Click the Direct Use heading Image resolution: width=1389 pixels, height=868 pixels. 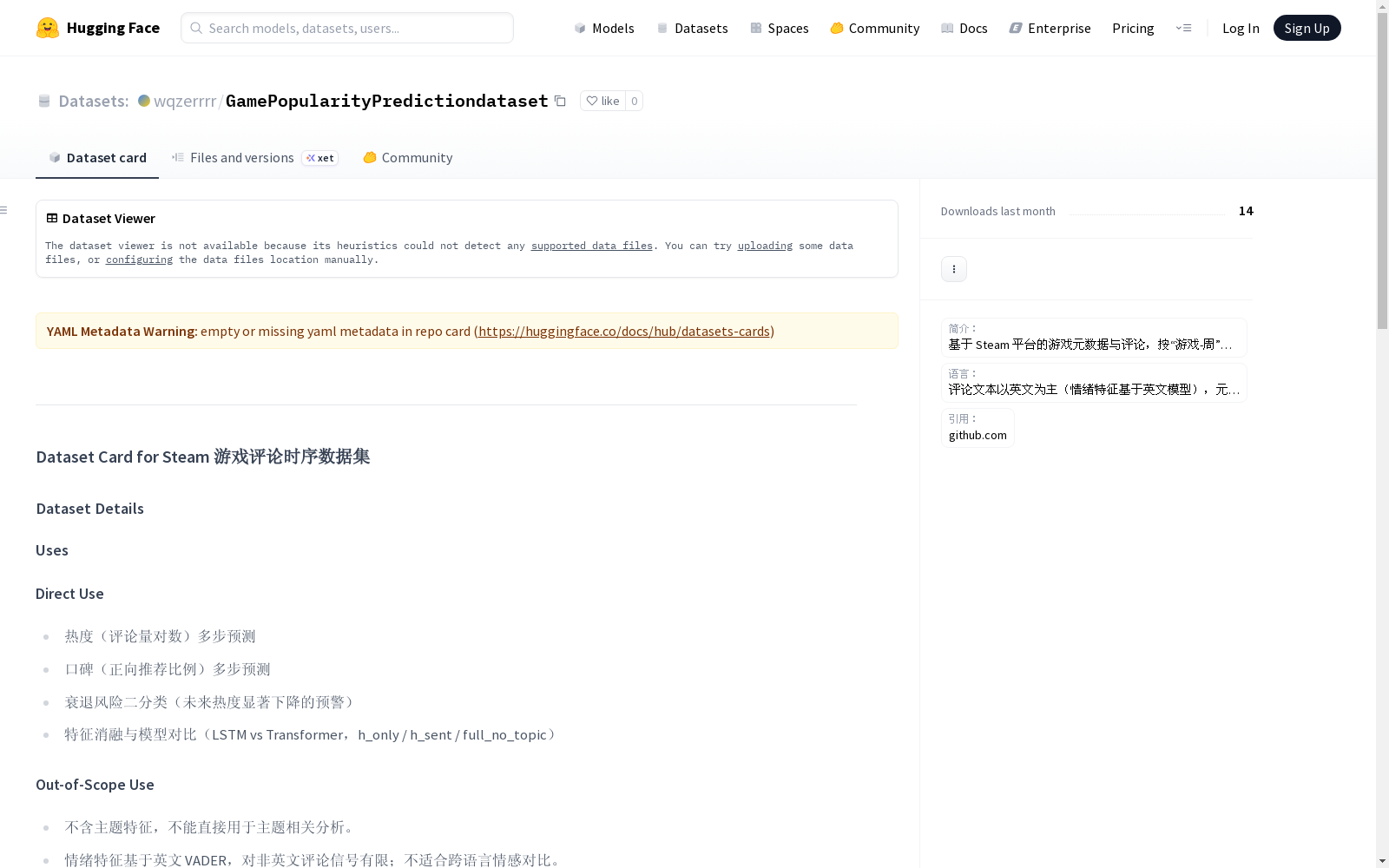(69, 594)
